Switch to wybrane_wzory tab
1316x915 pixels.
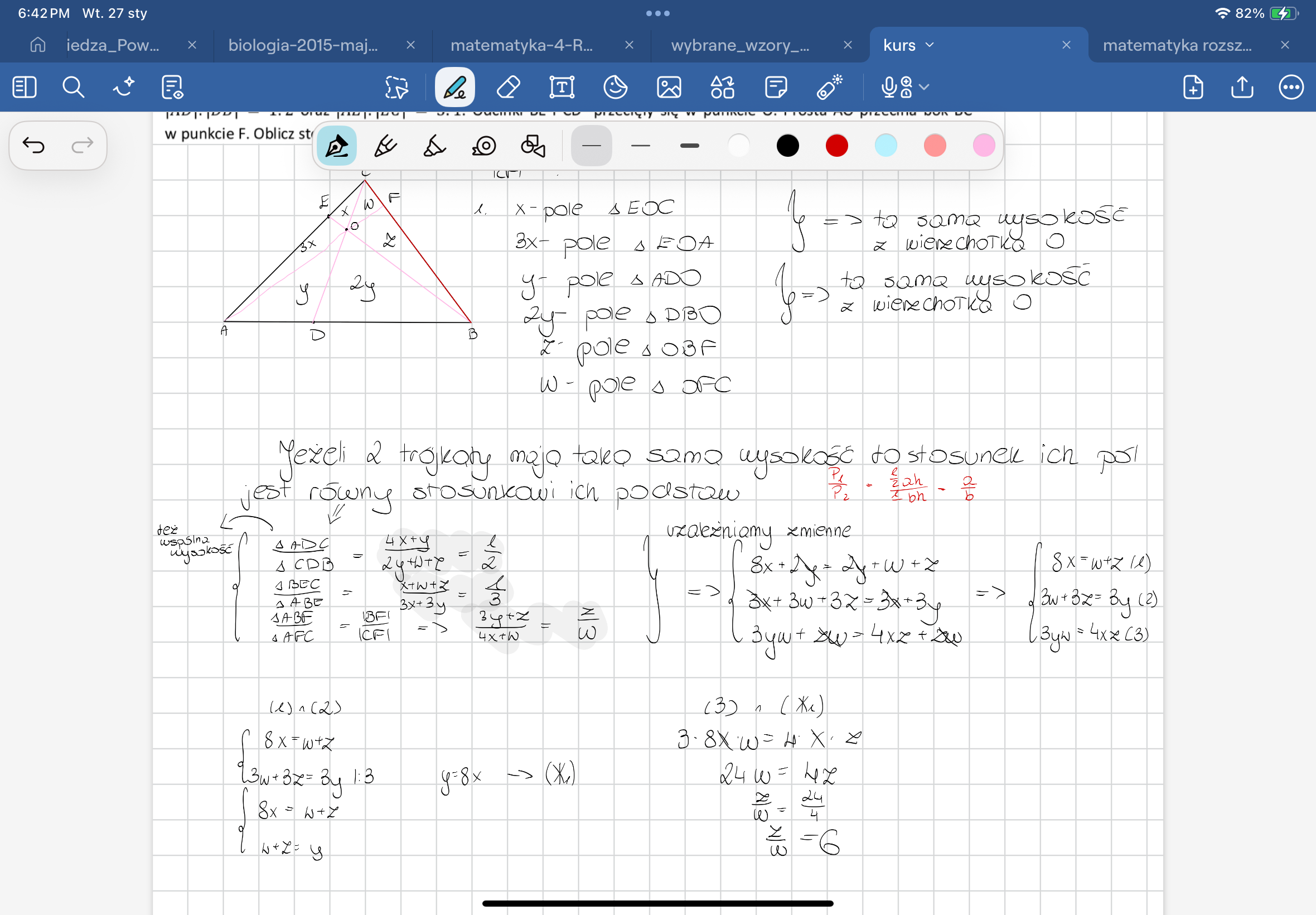[x=739, y=45]
